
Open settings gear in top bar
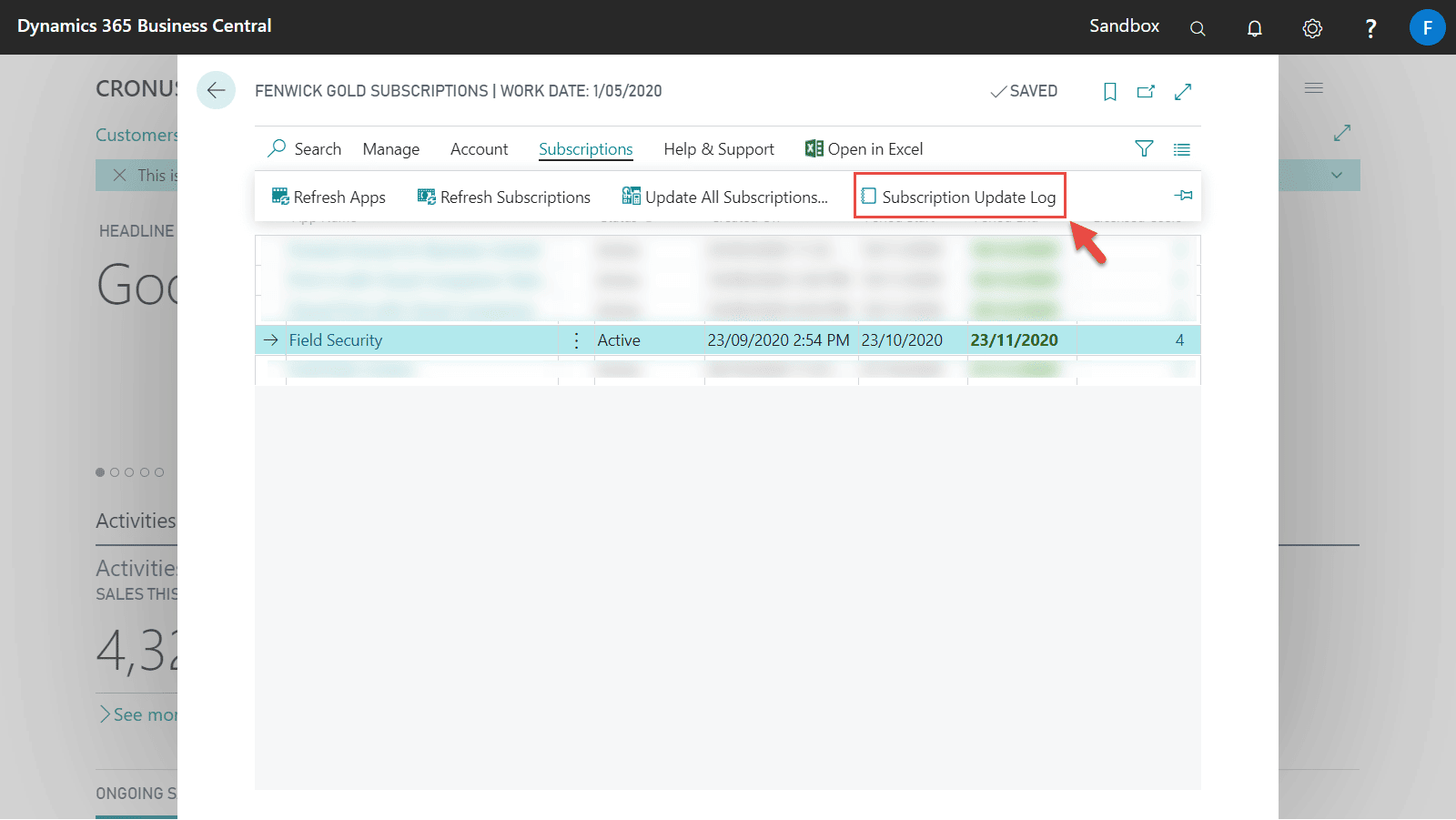tap(1311, 28)
